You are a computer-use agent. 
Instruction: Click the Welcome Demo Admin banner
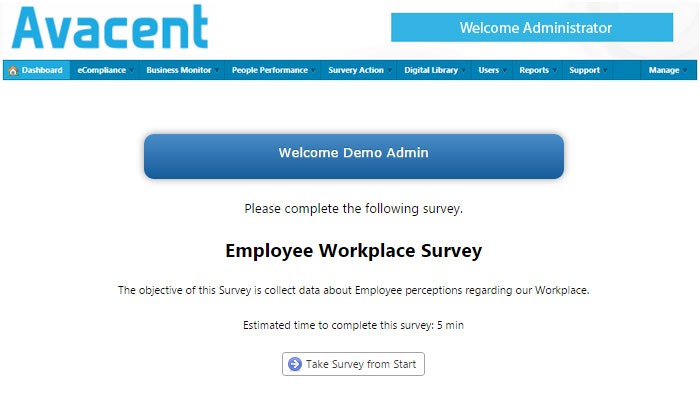(x=354, y=156)
